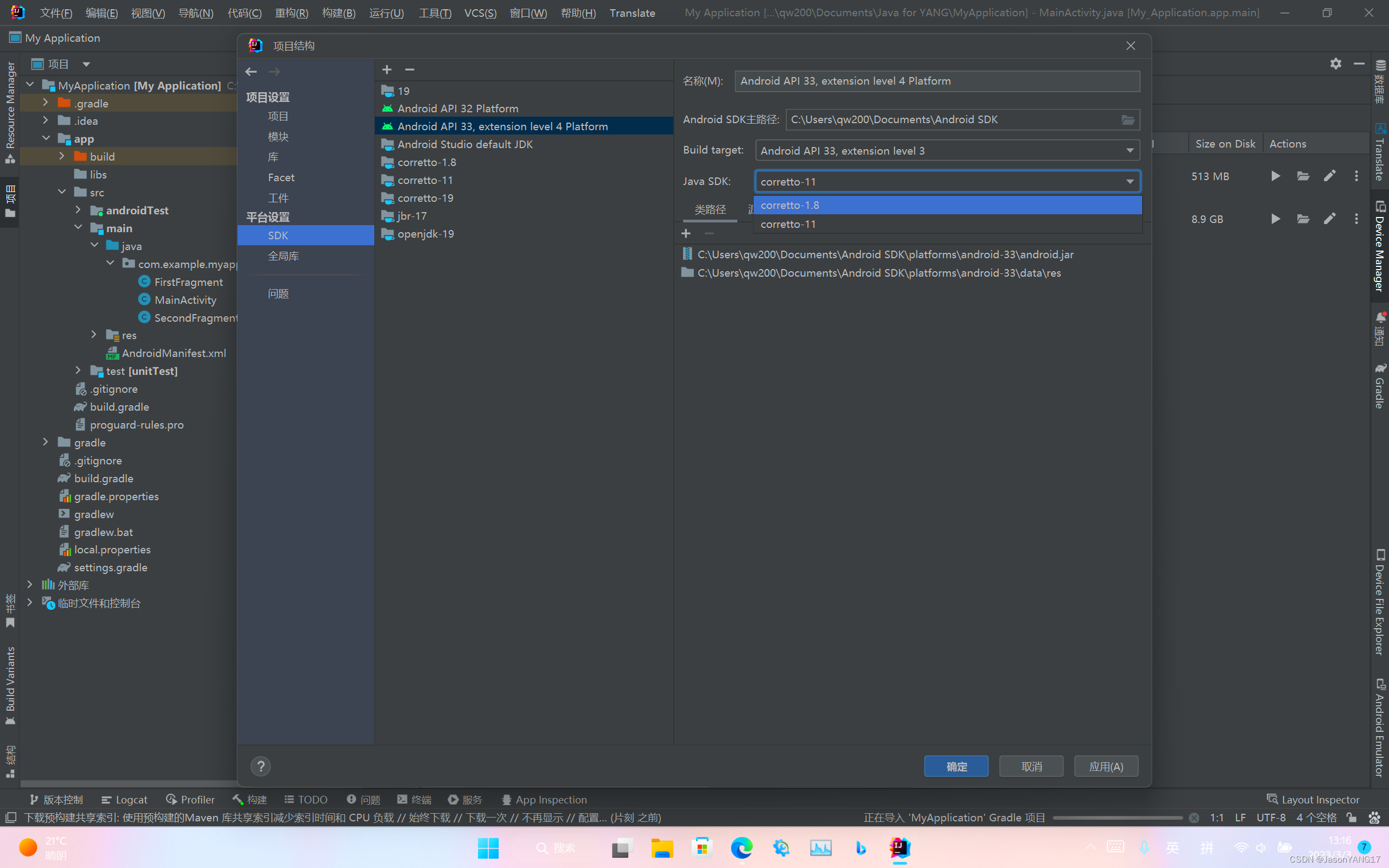Click the minus icon to remove selected SDK
The height and width of the screenshot is (868, 1389).
409,69
